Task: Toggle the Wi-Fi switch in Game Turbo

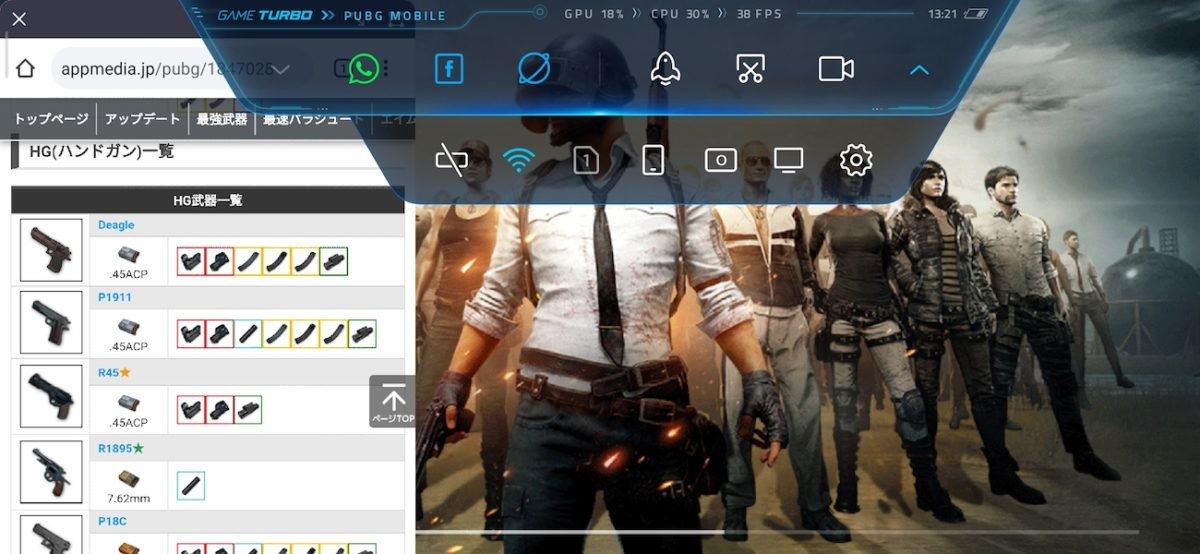Action: coord(518,160)
